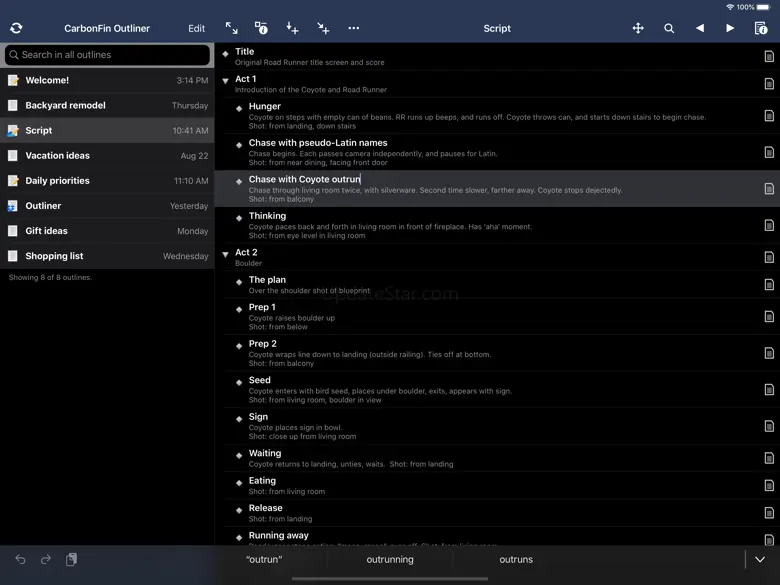Image resolution: width=780 pixels, height=585 pixels.
Task: Tap the expand/collapse arrows icon
Action: (x=232, y=28)
